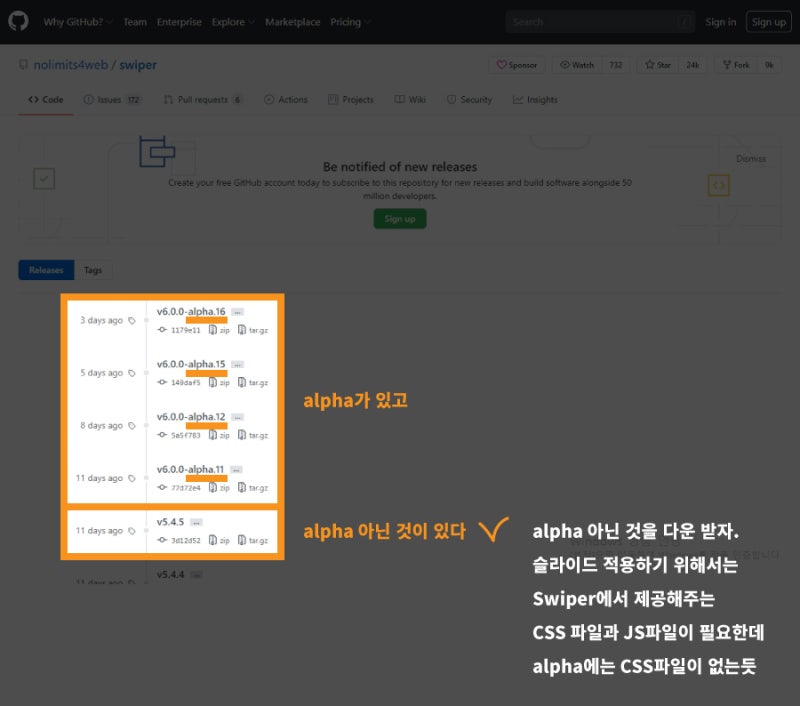
Task: Click the Fork count badge showing 9k
Action: coord(768,64)
